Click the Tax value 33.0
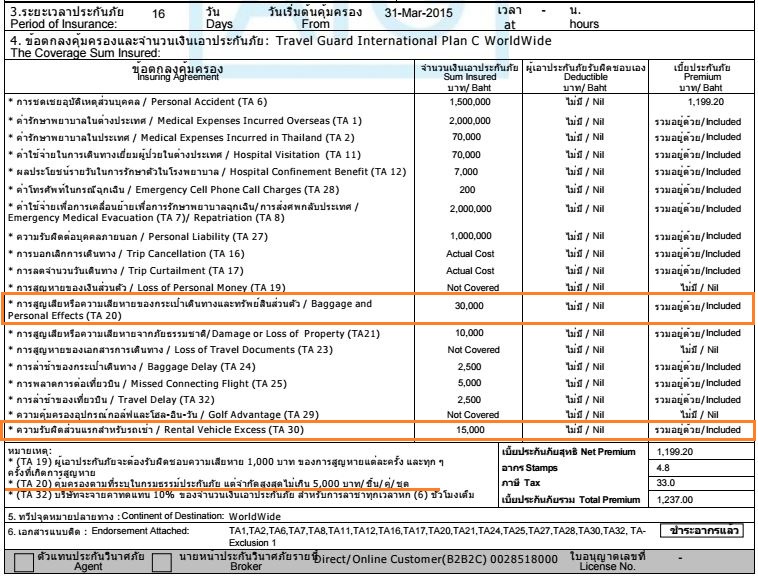758x577 pixels. click(665, 483)
